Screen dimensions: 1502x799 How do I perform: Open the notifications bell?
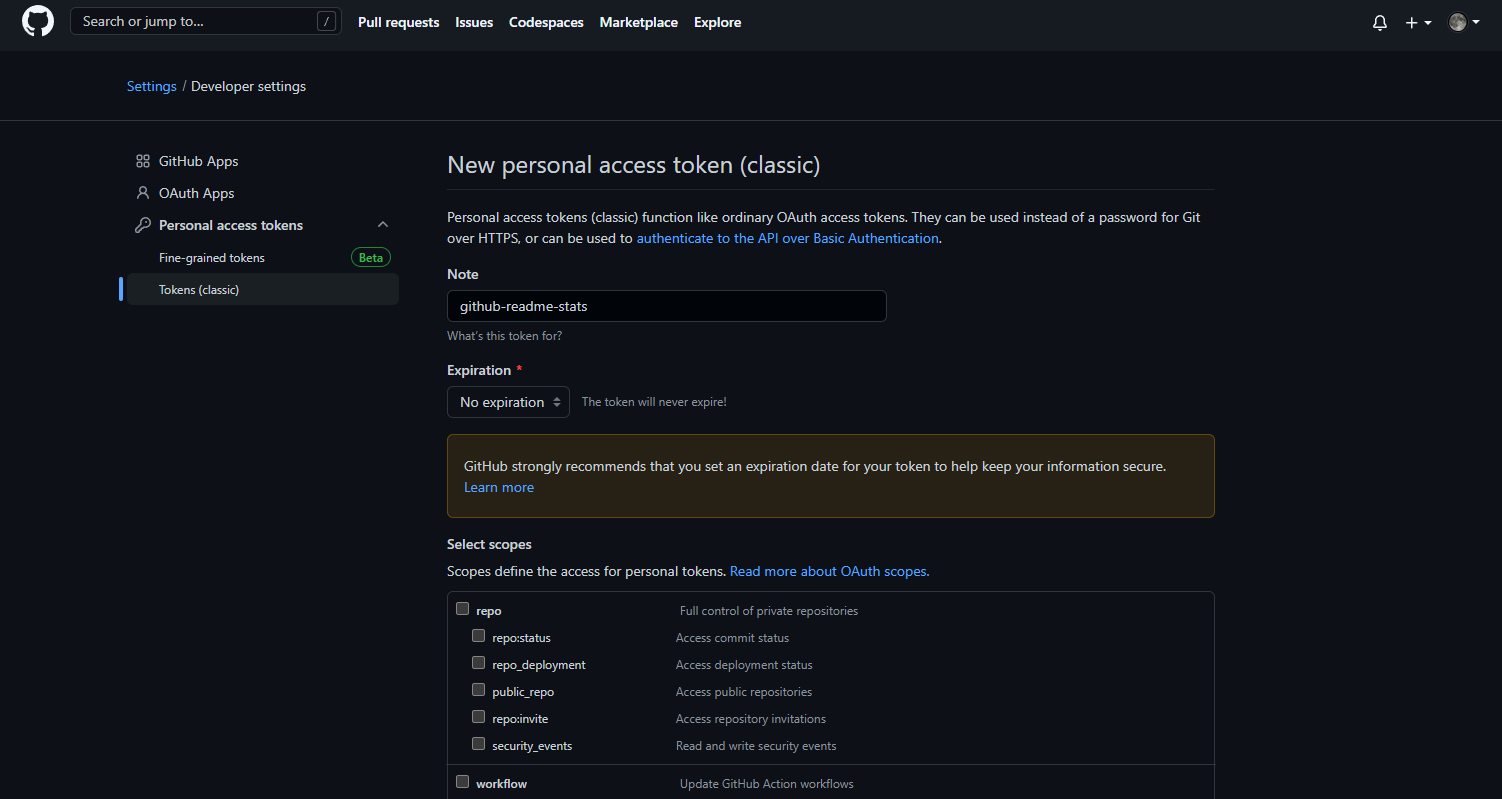coord(1380,22)
